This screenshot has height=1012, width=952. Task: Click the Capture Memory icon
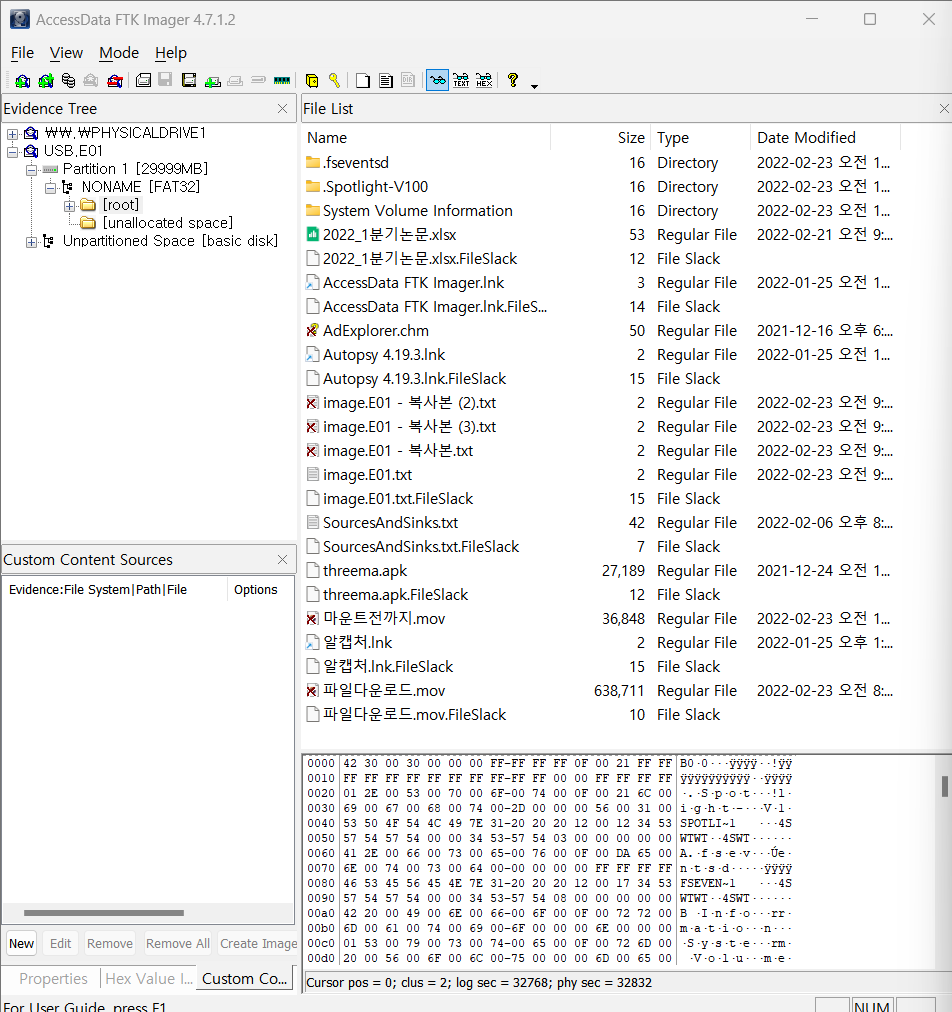[x=282, y=80]
